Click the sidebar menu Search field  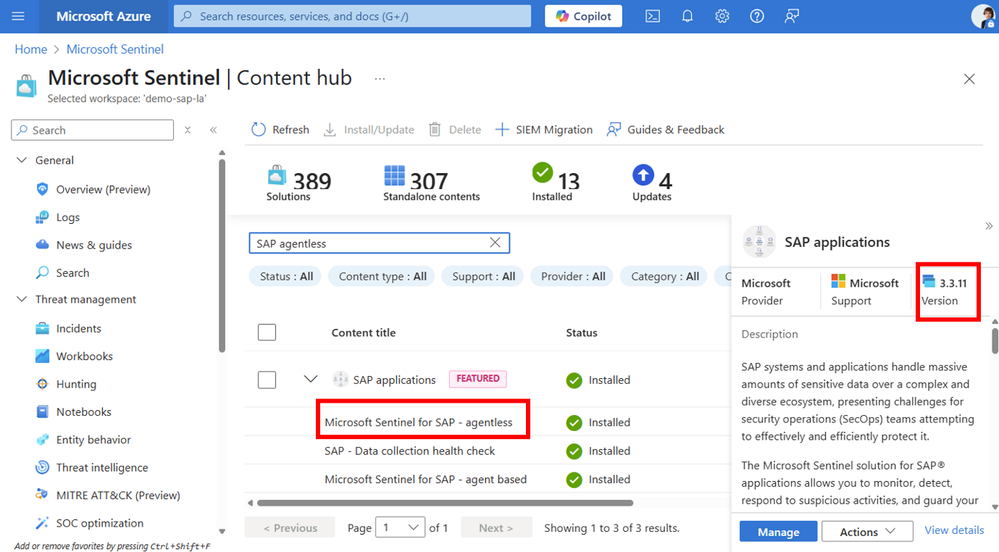pyautogui.click(x=92, y=130)
